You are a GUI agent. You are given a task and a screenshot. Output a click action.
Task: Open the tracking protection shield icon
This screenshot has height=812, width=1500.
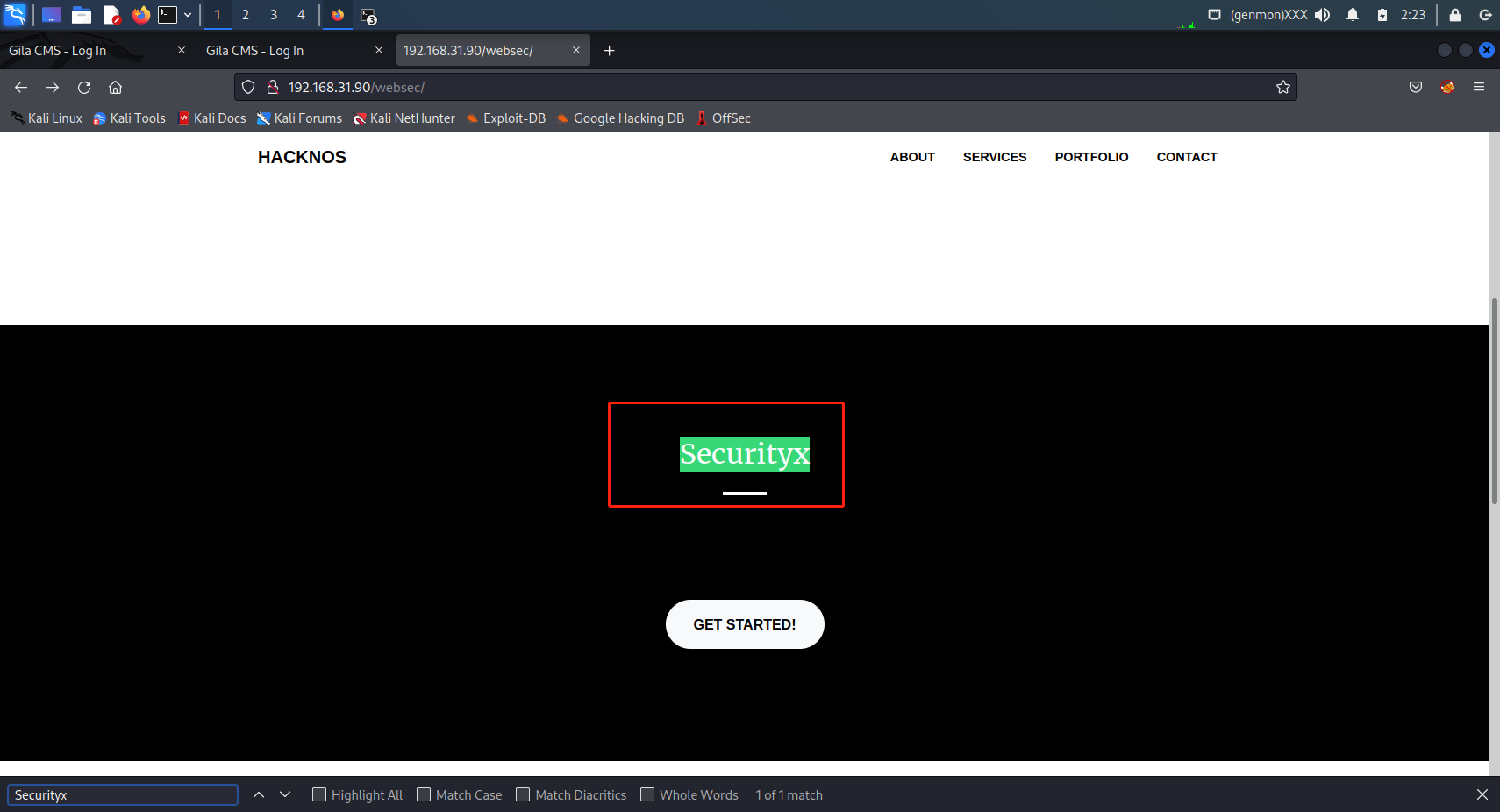tap(248, 87)
